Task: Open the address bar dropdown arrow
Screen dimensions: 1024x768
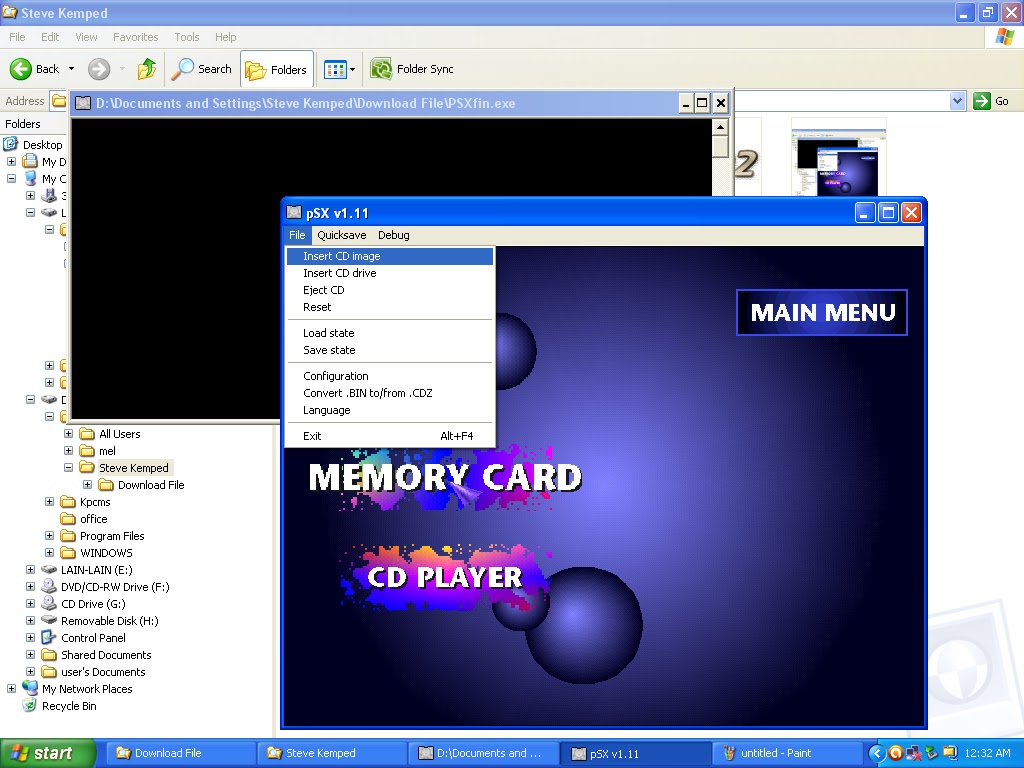Action: click(957, 101)
